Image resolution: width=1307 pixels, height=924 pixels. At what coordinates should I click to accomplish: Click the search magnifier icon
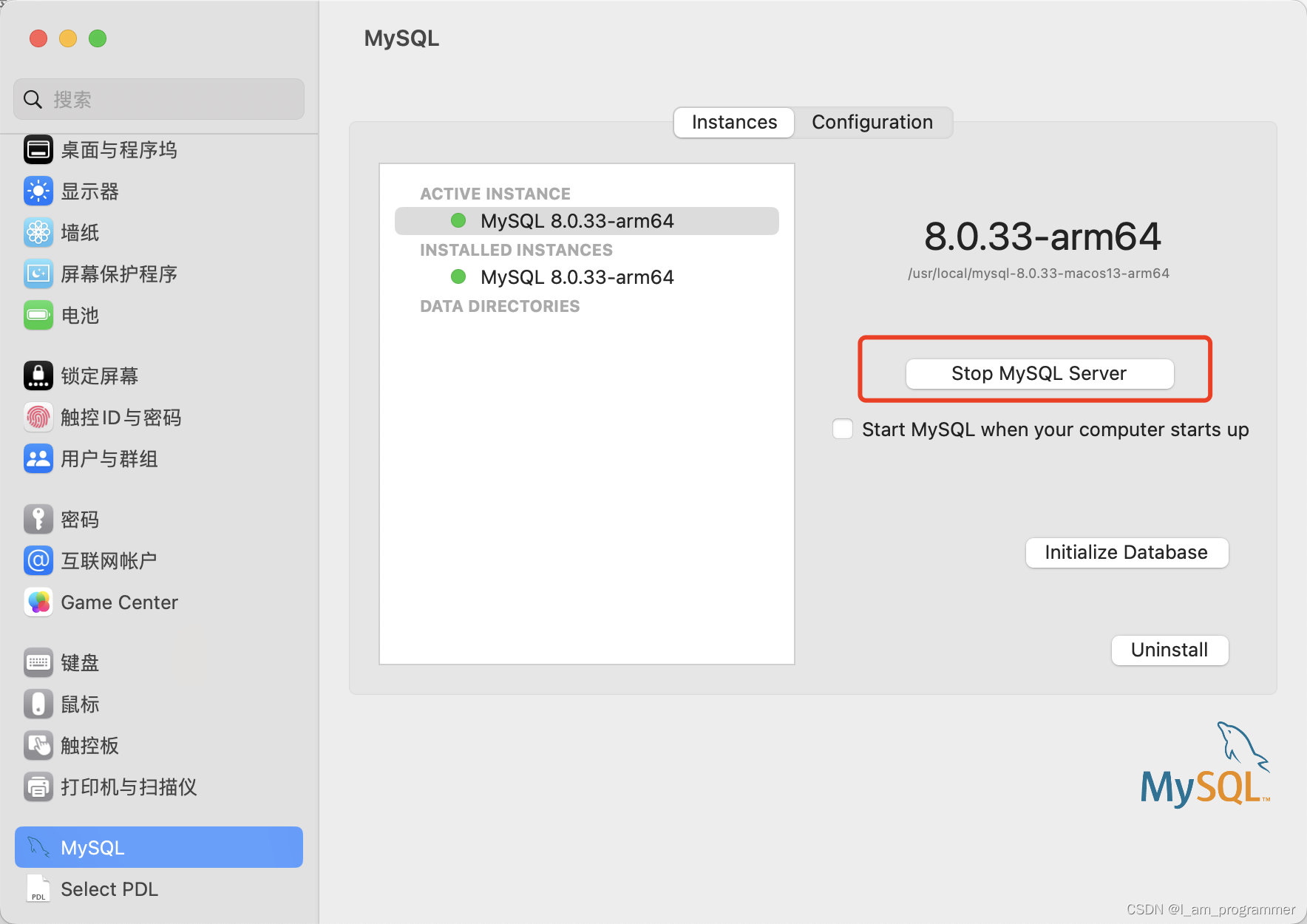(33, 99)
